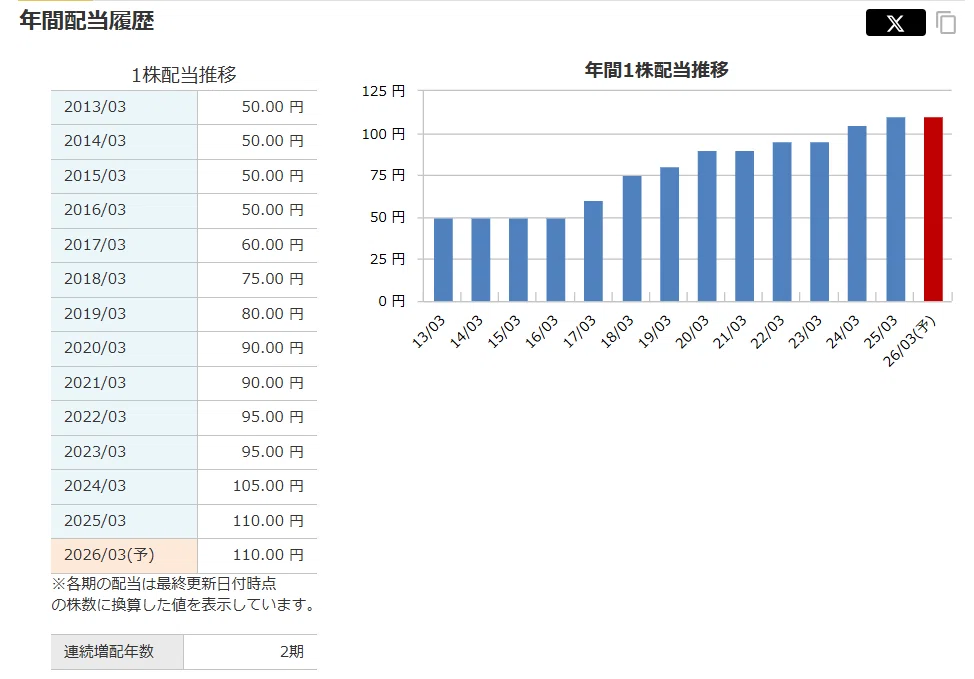
Task: Click the 25/03 chart bar
Action: click(x=896, y=209)
